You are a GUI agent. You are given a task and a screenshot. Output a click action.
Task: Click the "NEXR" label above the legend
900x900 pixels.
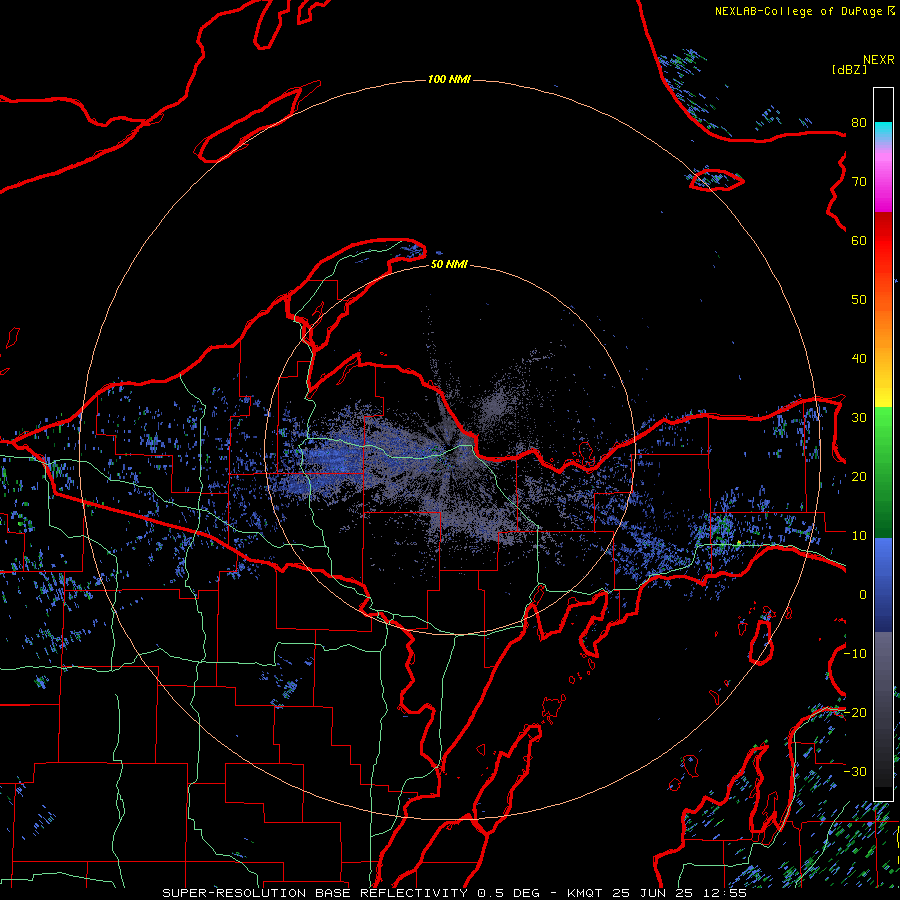point(879,60)
